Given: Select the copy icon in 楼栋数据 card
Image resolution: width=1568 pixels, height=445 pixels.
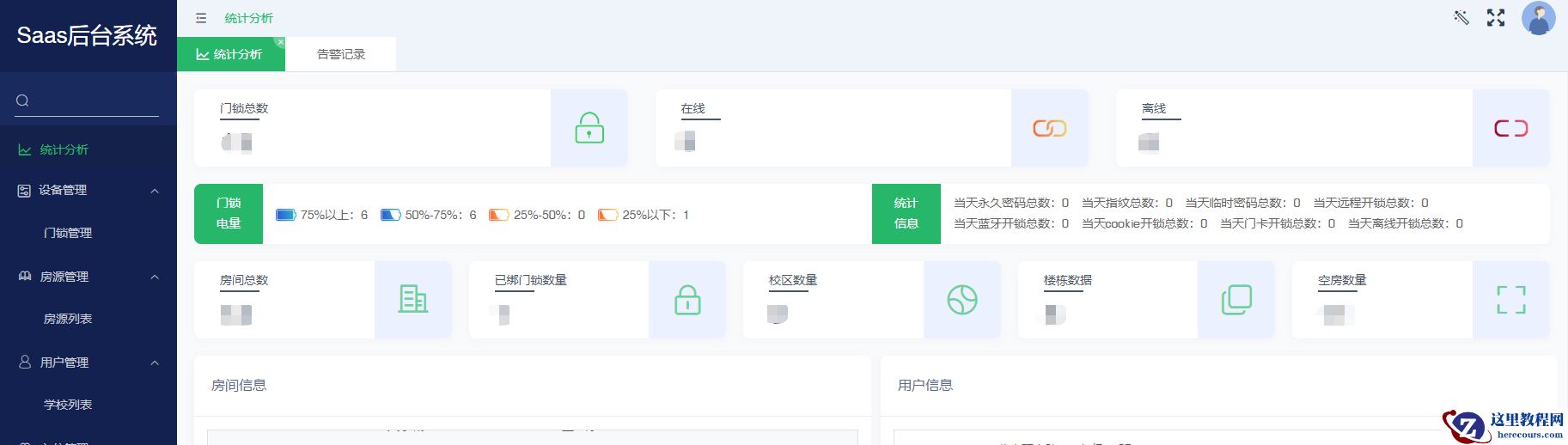Looking at the screenshot, I should (x=1236, y=300).
